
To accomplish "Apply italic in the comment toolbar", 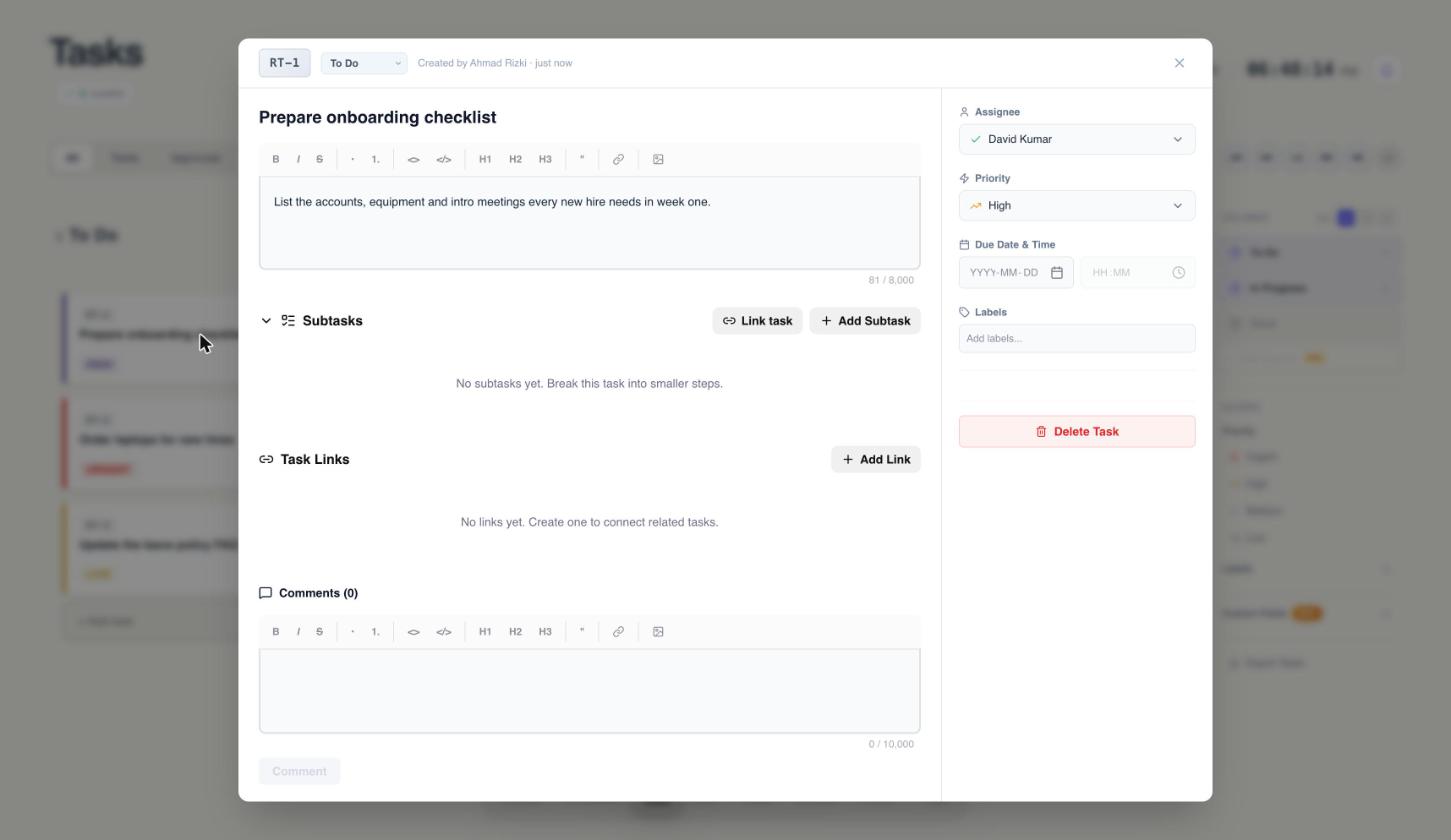I will [x=298, y=632].
